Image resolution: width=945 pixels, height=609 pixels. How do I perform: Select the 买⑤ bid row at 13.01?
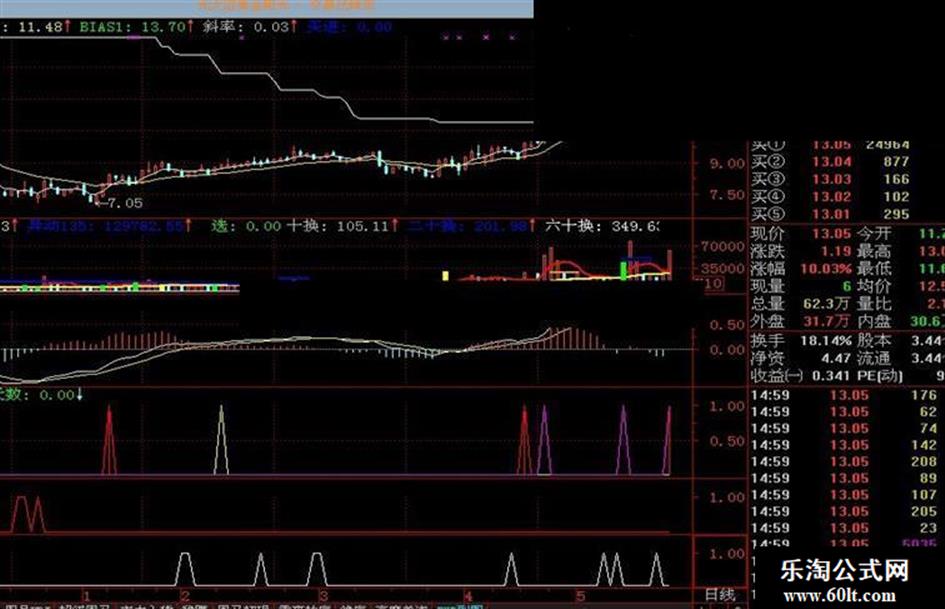(x=830, y=214)
